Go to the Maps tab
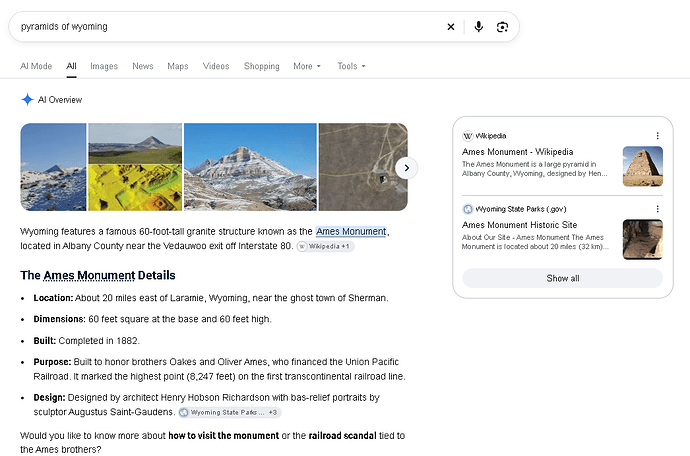This screenshot has height=456, width=690. pos(178,66)
